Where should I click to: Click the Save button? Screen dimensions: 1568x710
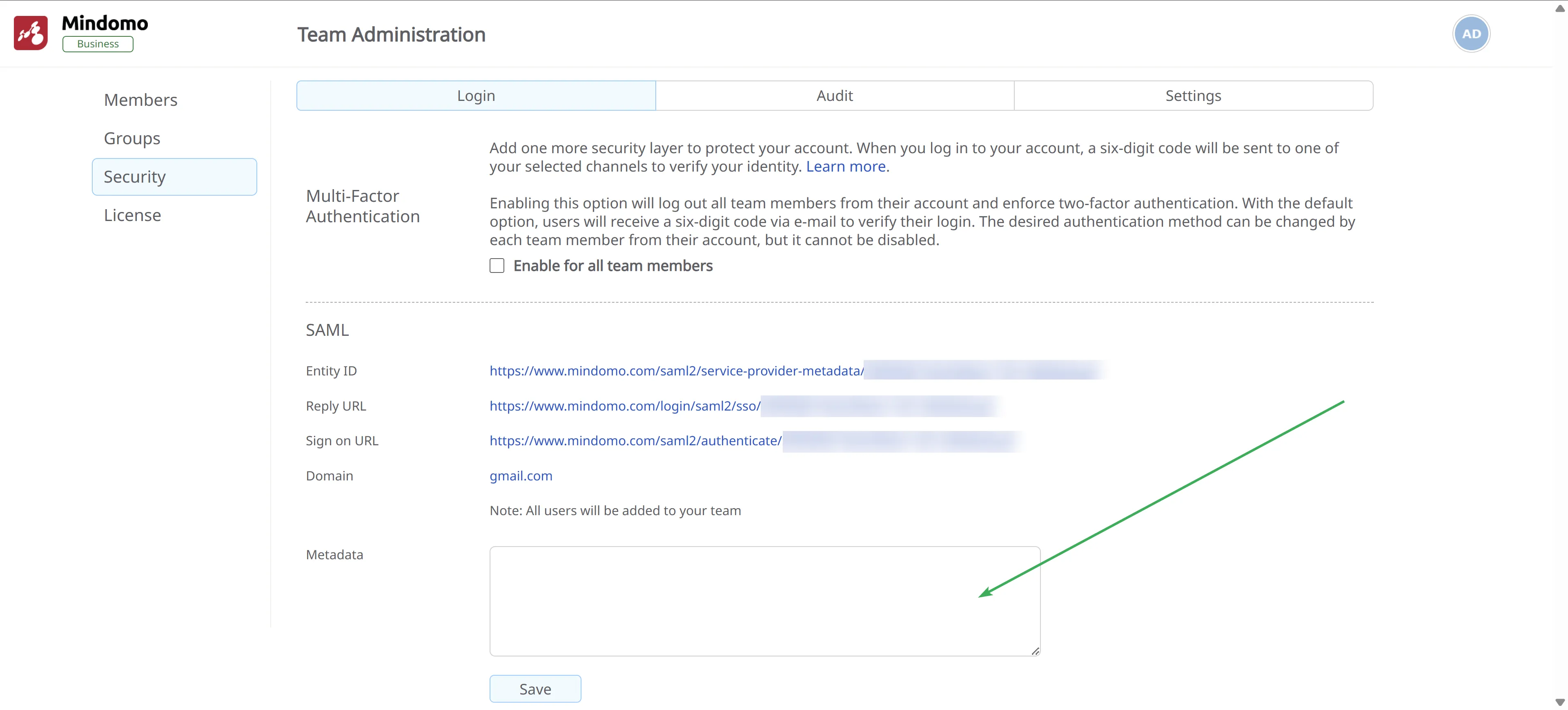click(x=535, y=689)
